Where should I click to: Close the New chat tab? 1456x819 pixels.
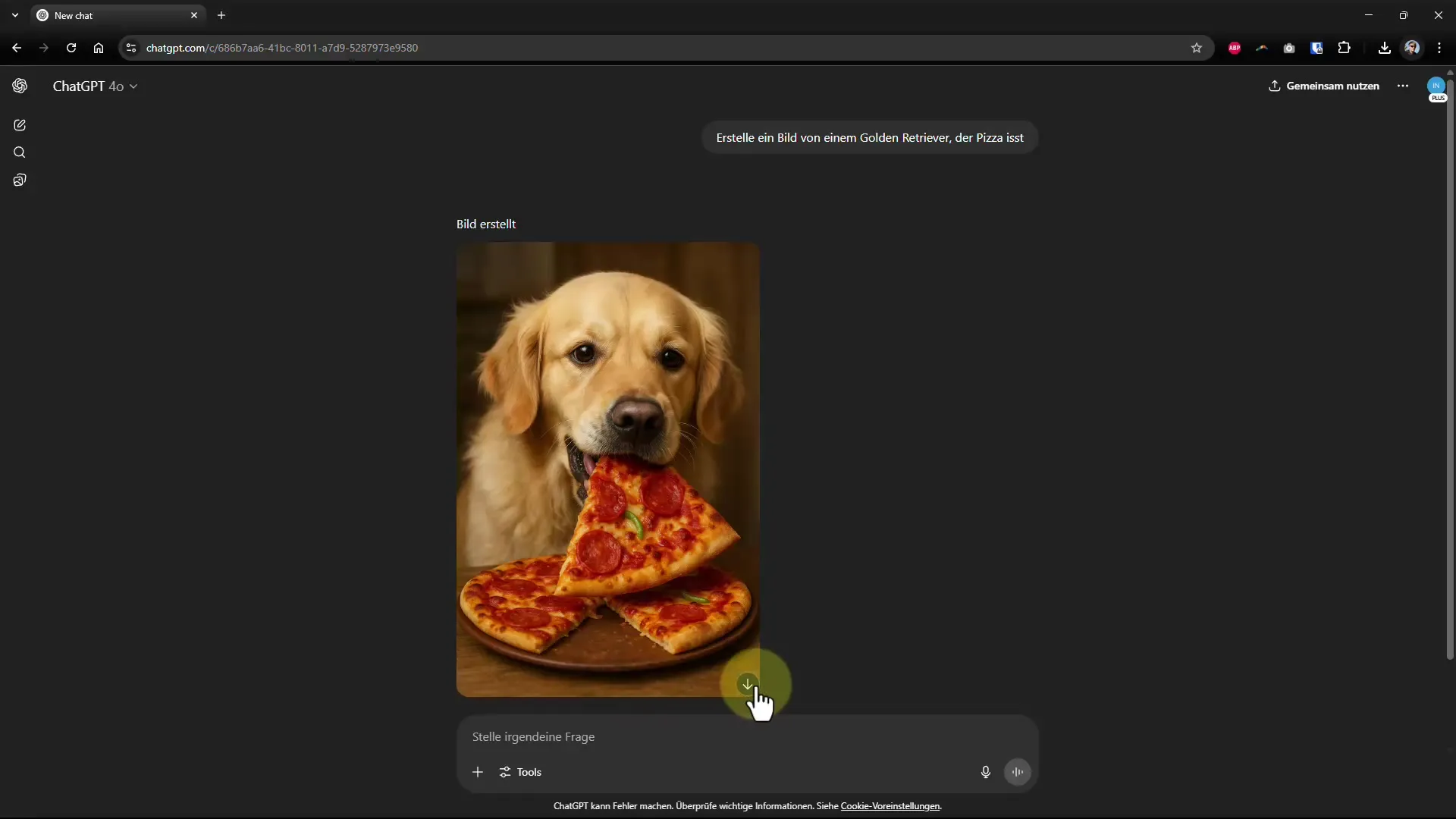coord(194,15)
